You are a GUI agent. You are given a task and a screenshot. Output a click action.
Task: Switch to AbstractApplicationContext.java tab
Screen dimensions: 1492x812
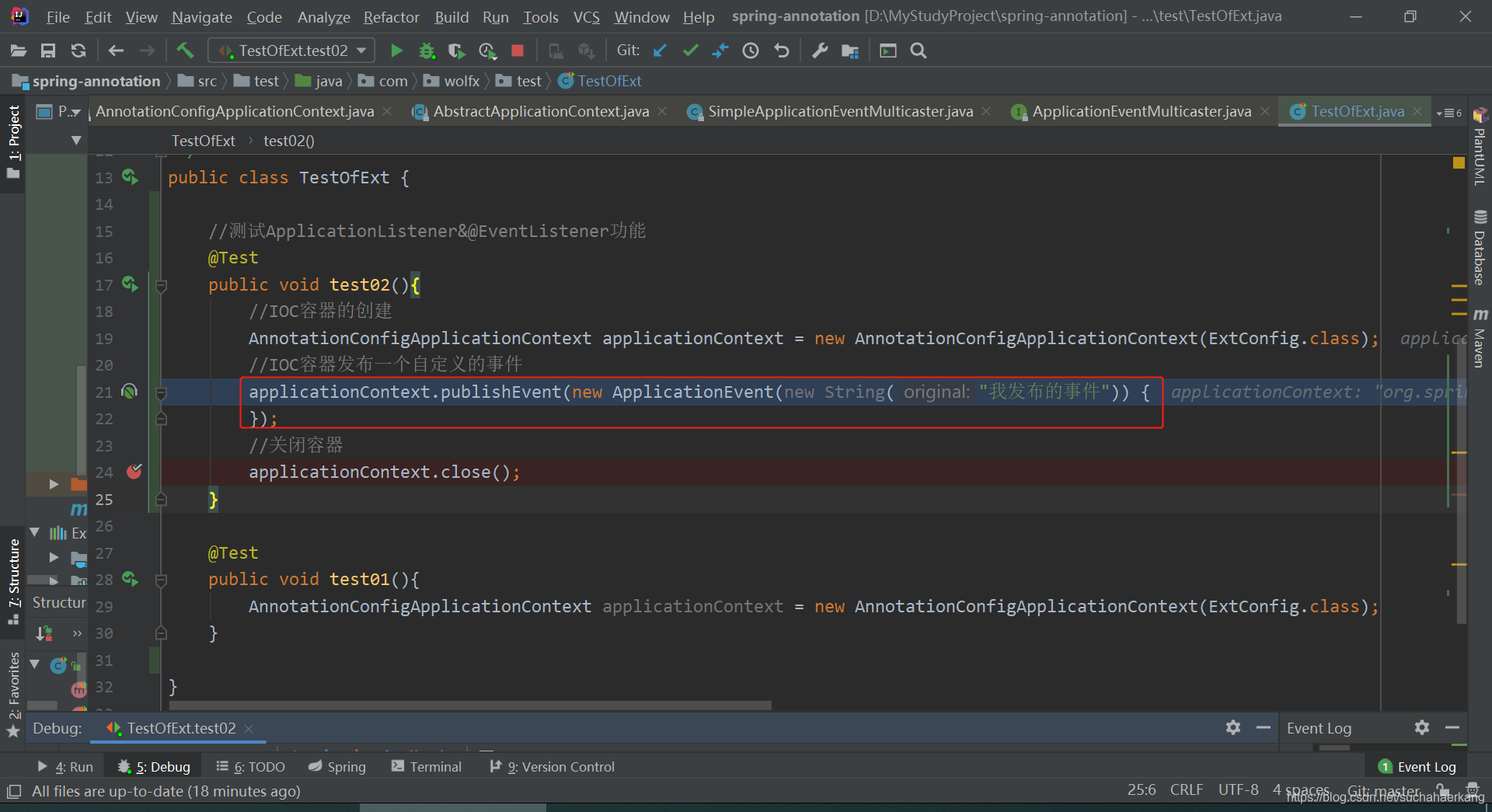tap(541, 112)
